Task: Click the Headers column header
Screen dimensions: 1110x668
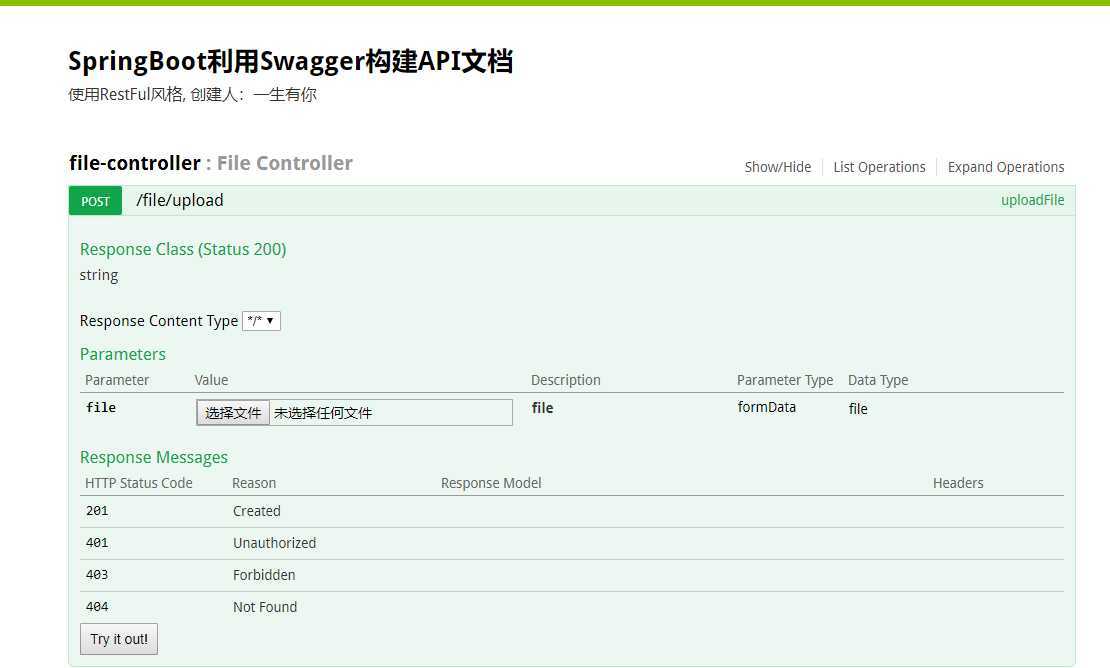Action: pyautogui.click(x=958, y=483)
